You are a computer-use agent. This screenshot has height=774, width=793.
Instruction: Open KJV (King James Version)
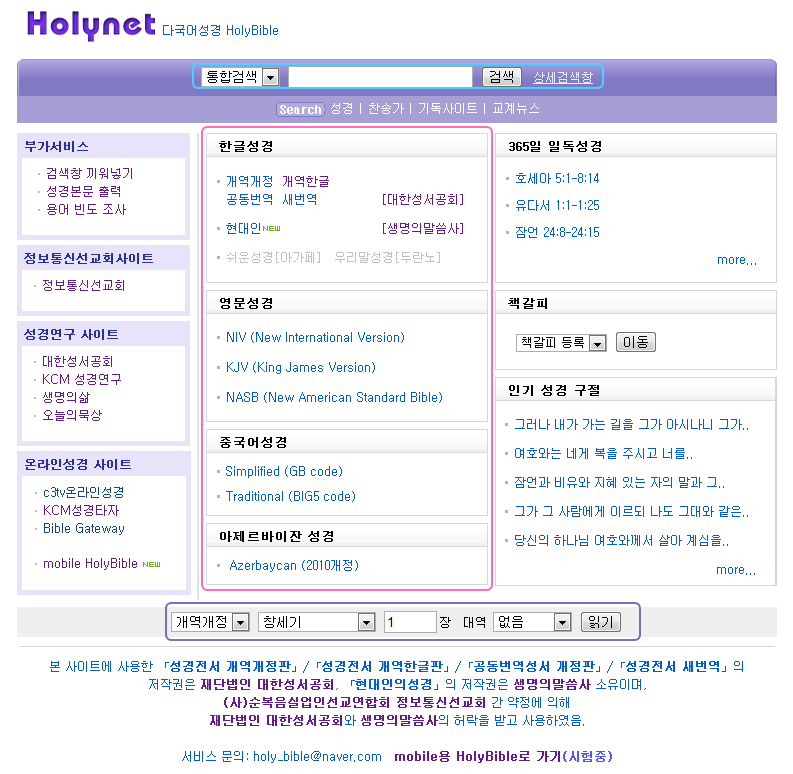click(301, 367)
